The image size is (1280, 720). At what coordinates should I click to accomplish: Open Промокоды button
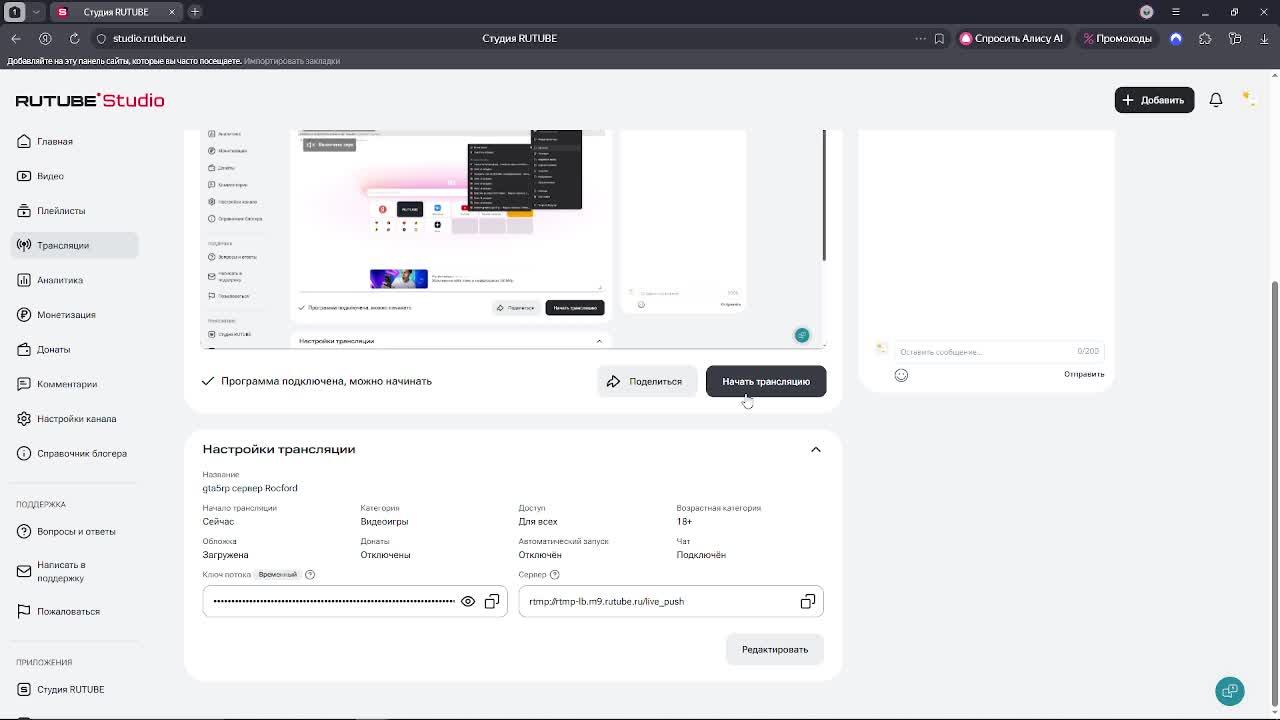[1117, 38]
